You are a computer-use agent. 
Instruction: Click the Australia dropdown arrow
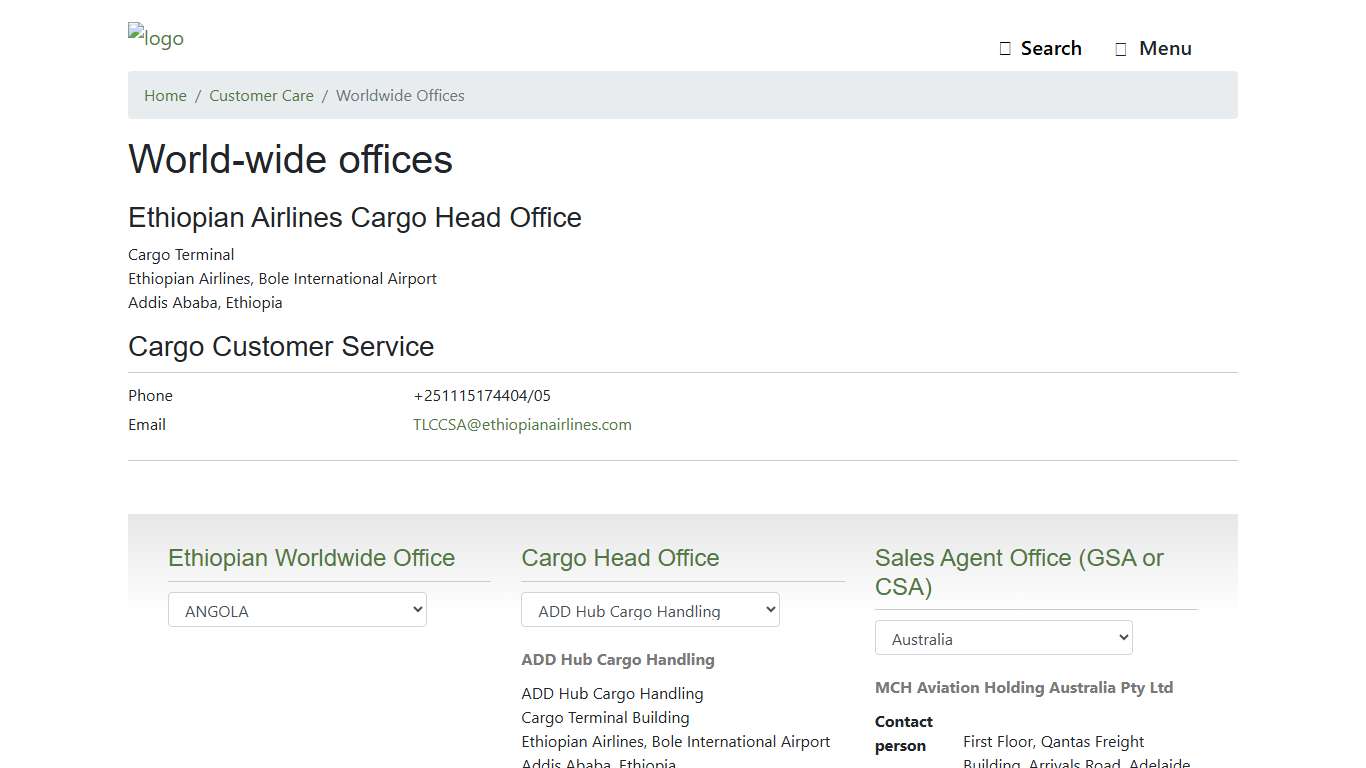[1118, 637]
